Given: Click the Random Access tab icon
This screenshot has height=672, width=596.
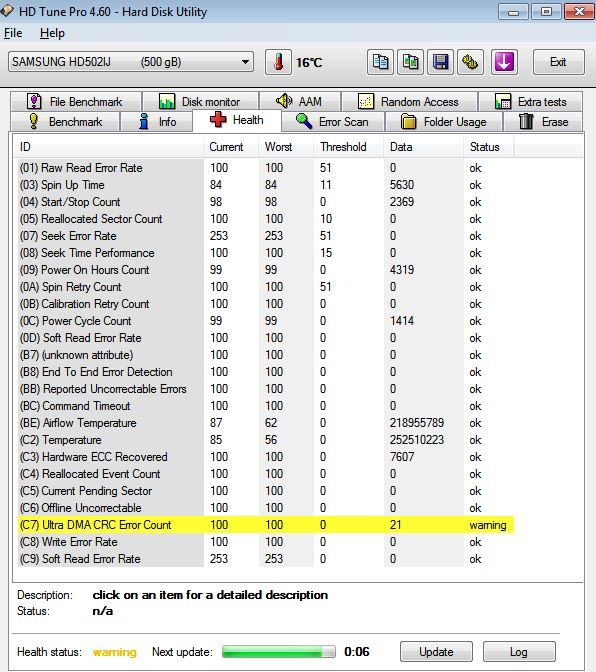Looking at the screenshot, I should point(365,102).
